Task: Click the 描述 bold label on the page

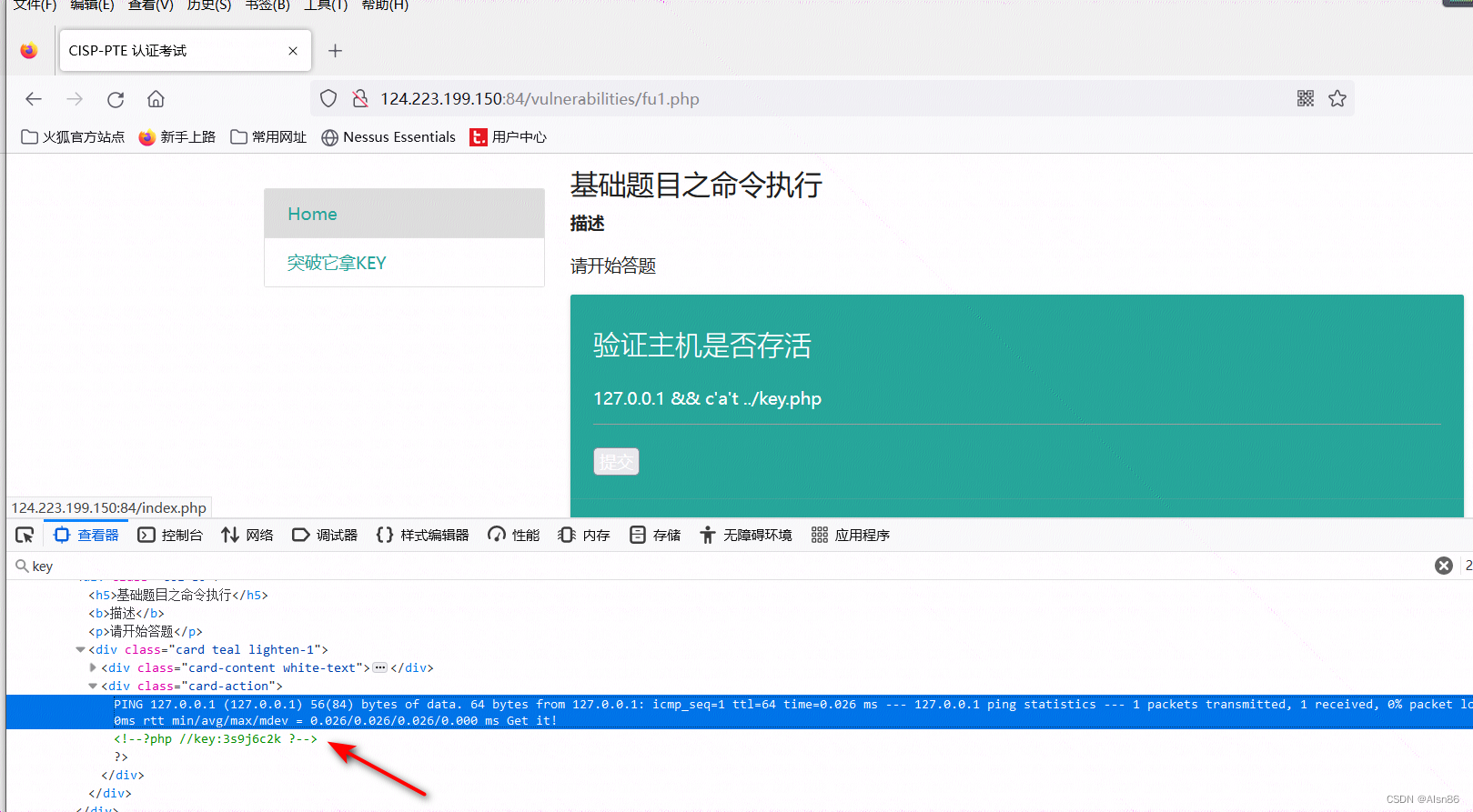Action: click(x=588, y=224)
